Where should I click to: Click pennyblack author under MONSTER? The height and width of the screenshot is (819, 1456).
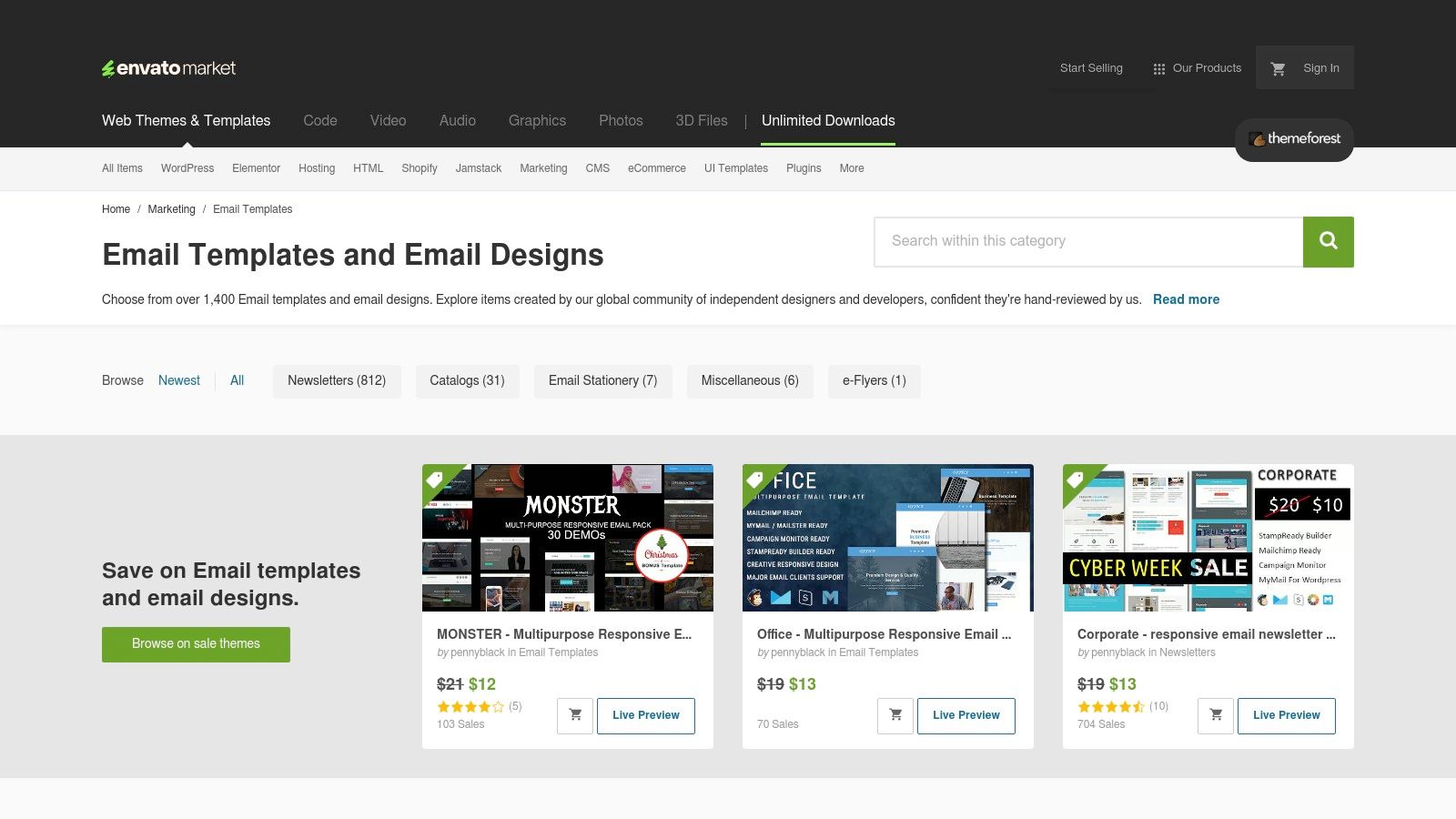478,652
